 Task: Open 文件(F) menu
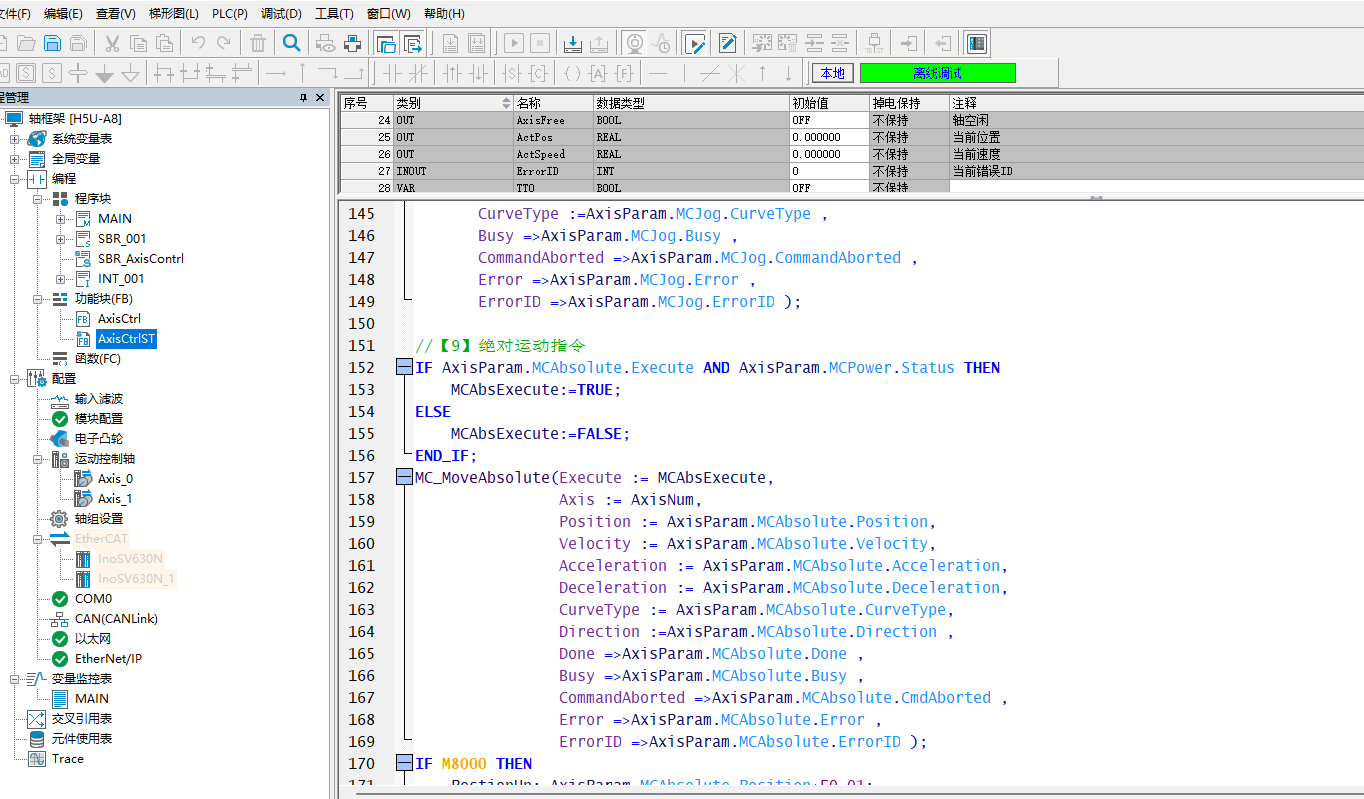click(x=14, y=14)
